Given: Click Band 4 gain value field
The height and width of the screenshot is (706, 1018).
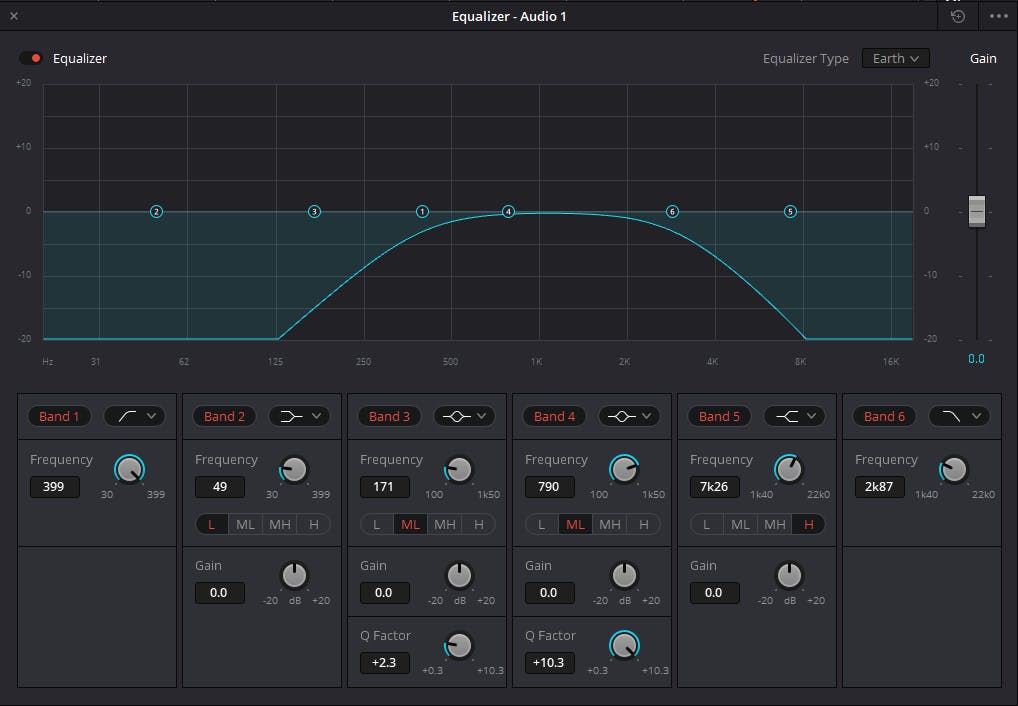Looking at the screenshot, I should point(549,592).
